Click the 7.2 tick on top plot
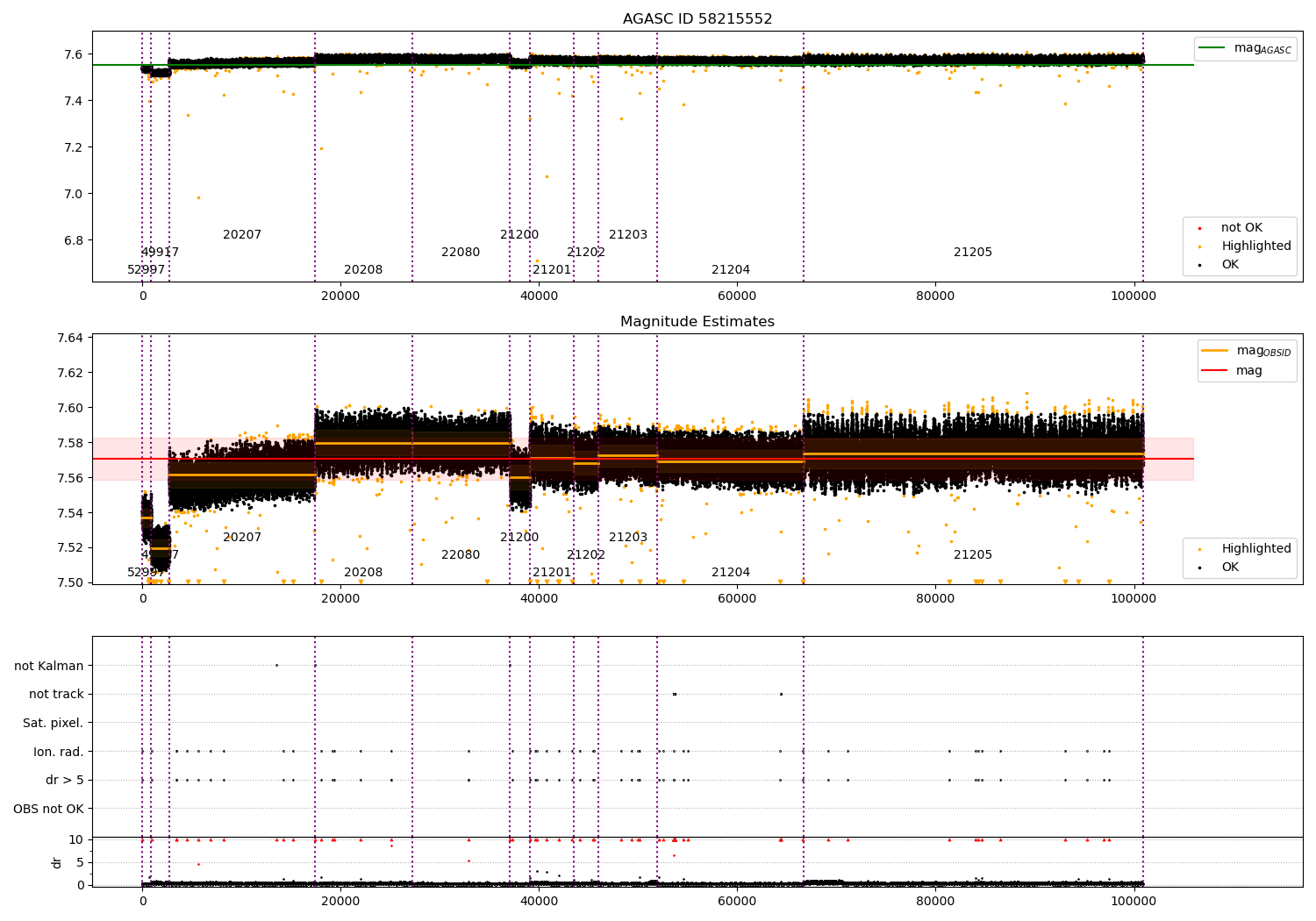The width and height of the screenshot is (1316, 921). tap(74, 147)
